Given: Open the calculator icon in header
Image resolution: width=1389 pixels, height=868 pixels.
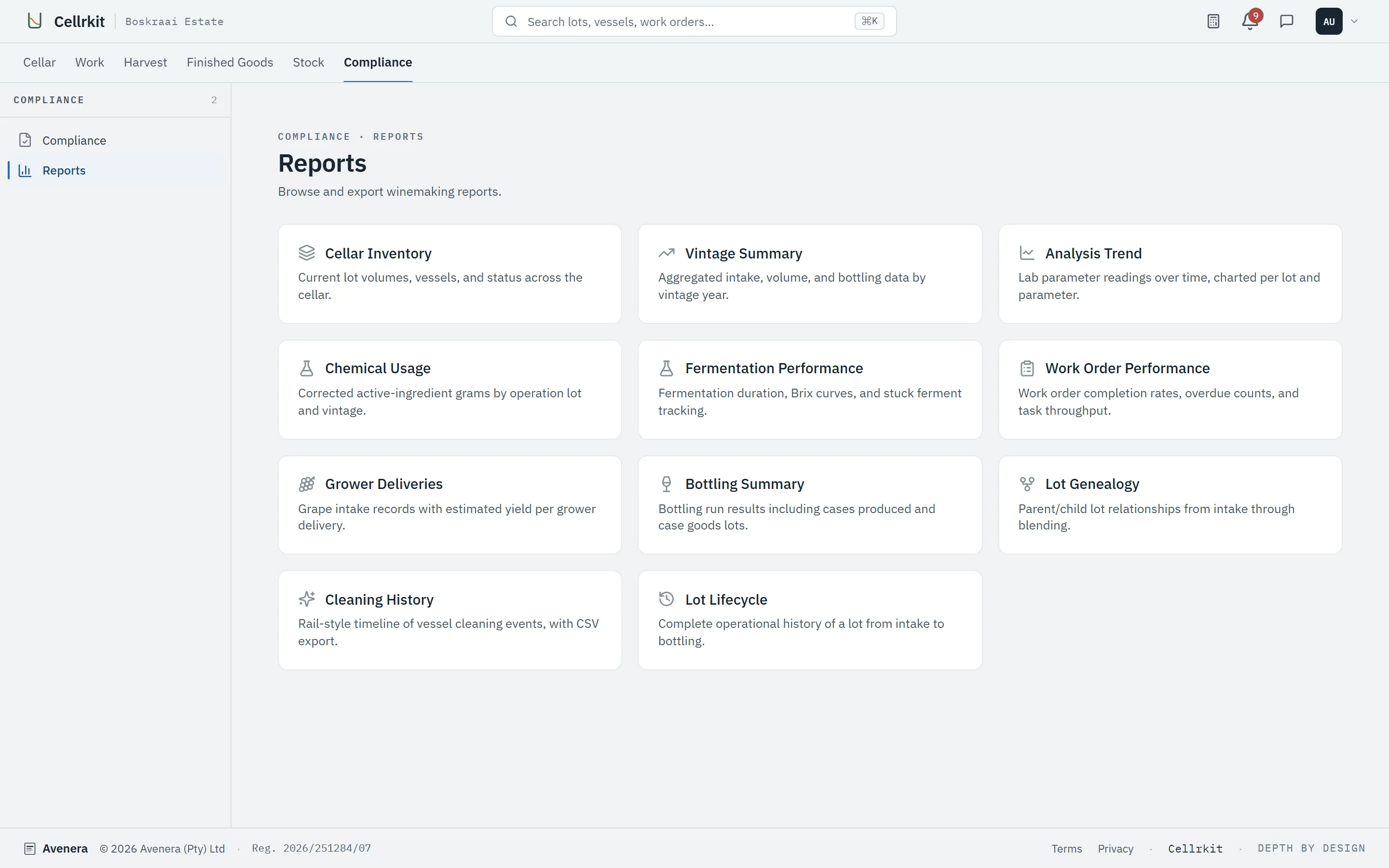Looking at the screenshot, I should [1213, 21].
